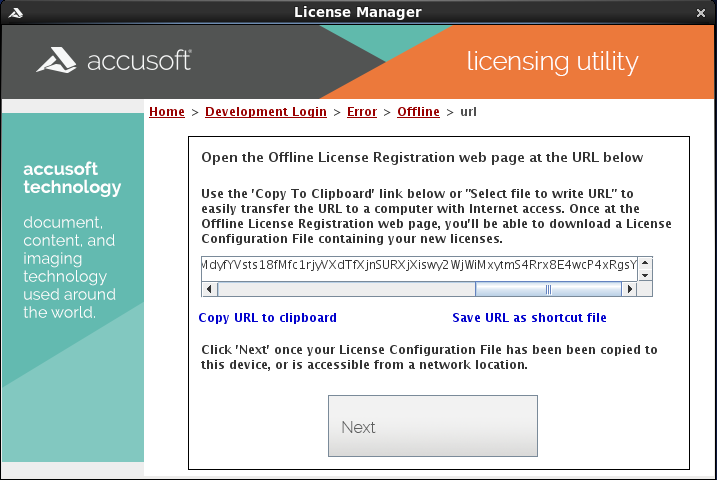Copy URL to clipboard
The width and height of the screenshot is (717, 480).
[x=267, y=318]
